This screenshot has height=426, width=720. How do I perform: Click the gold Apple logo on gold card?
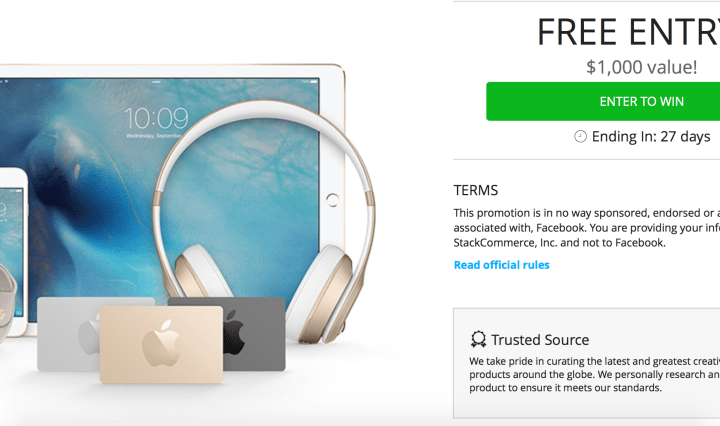(161, 343)
